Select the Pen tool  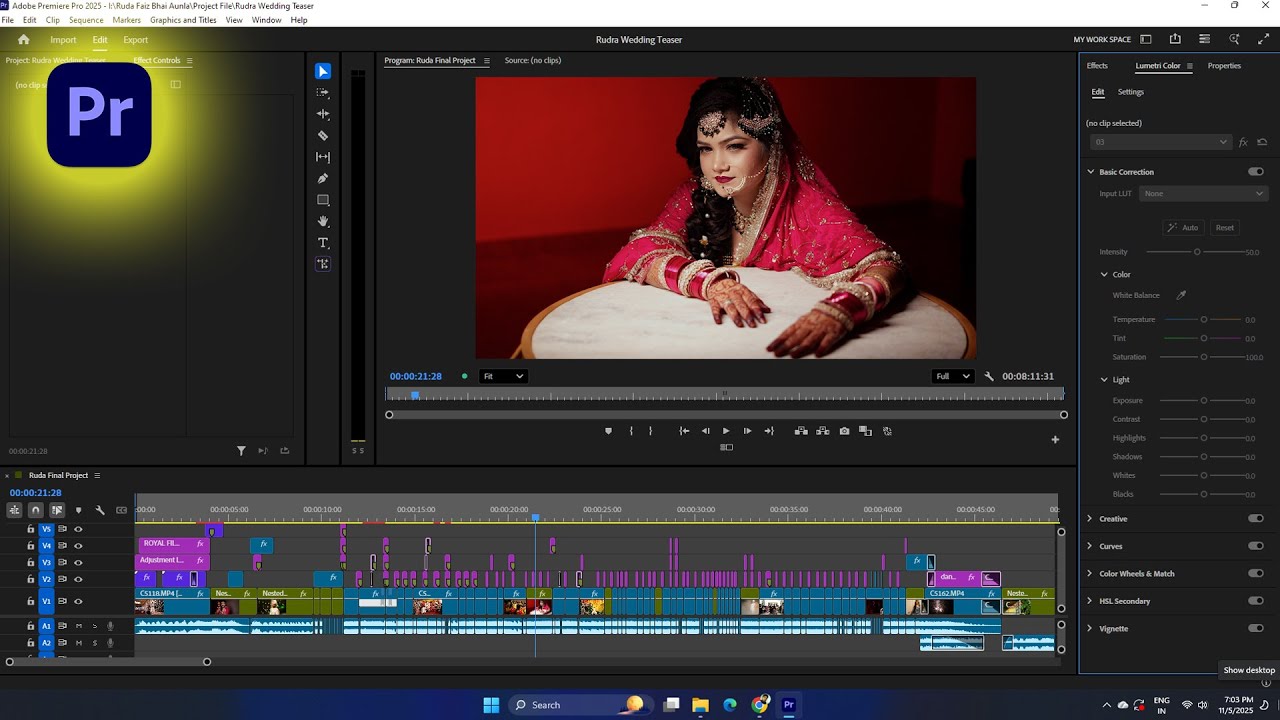click(323, 178)
